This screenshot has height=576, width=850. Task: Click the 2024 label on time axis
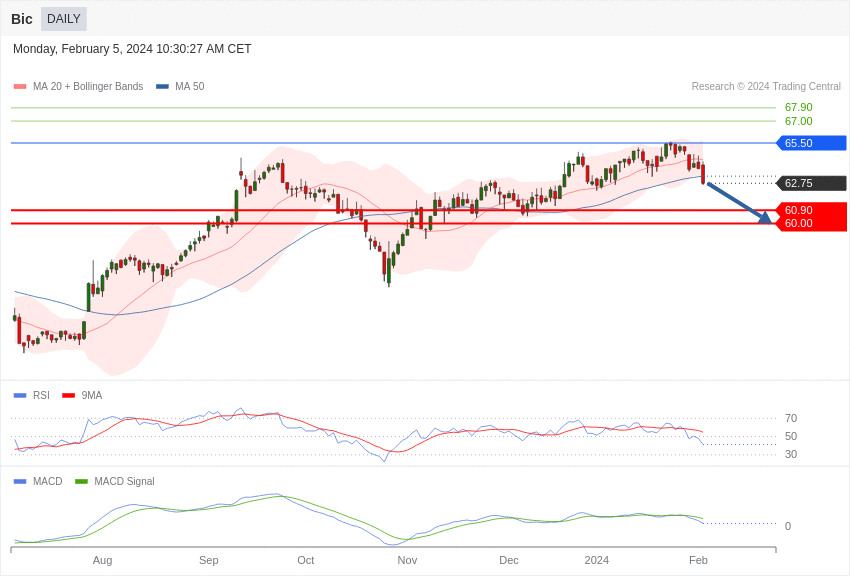pos(596,560)
